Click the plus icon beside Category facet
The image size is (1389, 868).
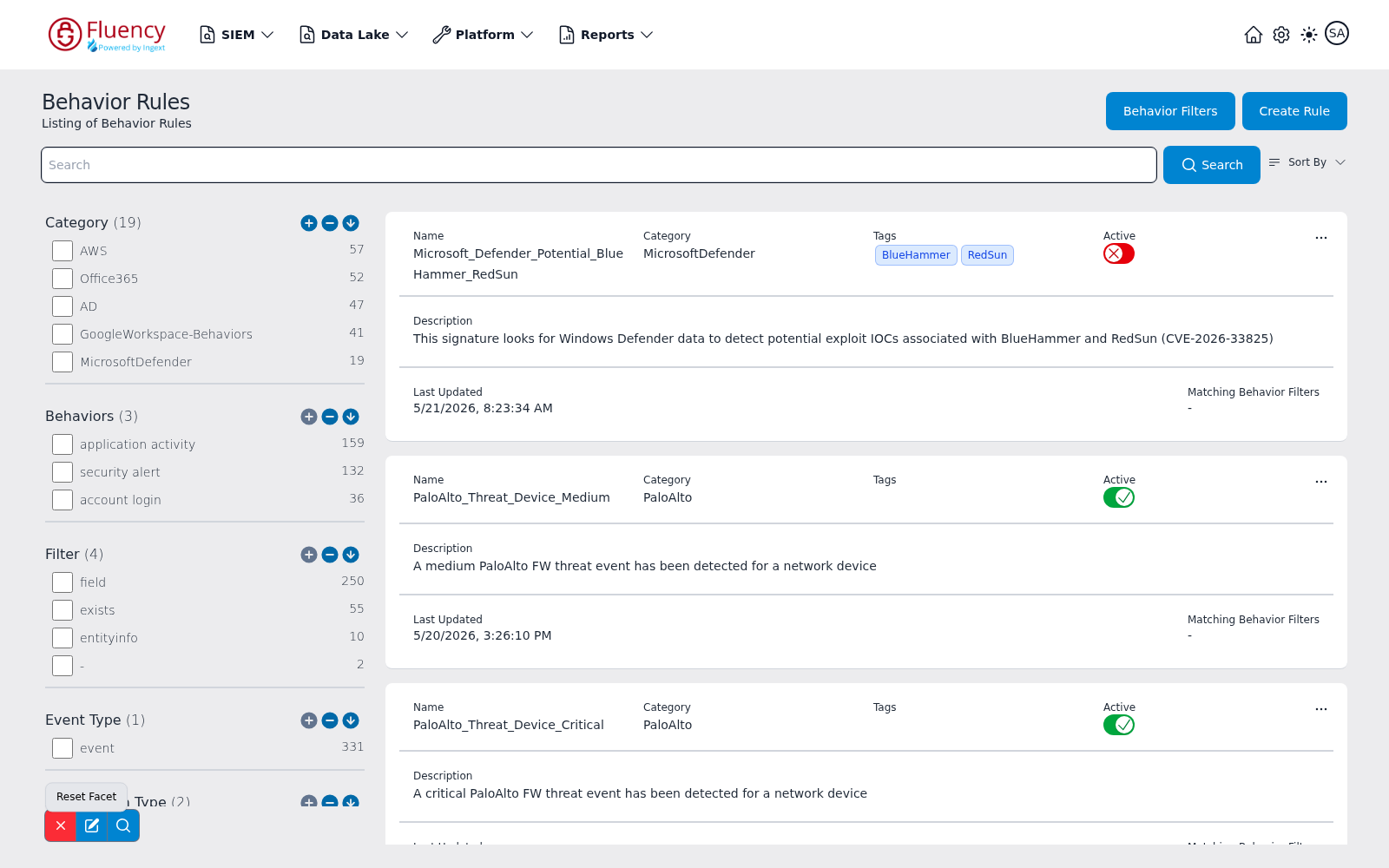[309, 223]
